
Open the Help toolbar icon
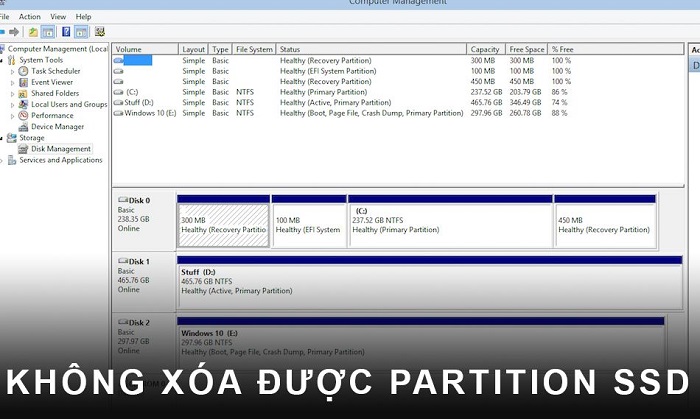(66, 32)
